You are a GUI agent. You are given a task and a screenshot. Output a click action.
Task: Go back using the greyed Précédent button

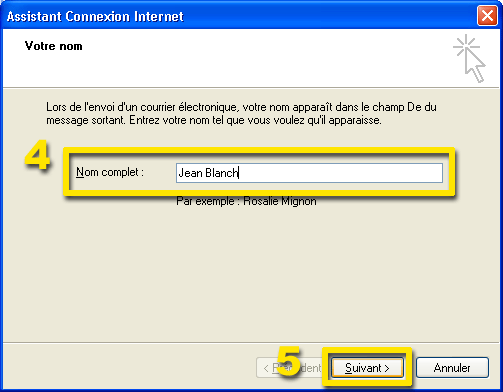[x=289, y=368]
